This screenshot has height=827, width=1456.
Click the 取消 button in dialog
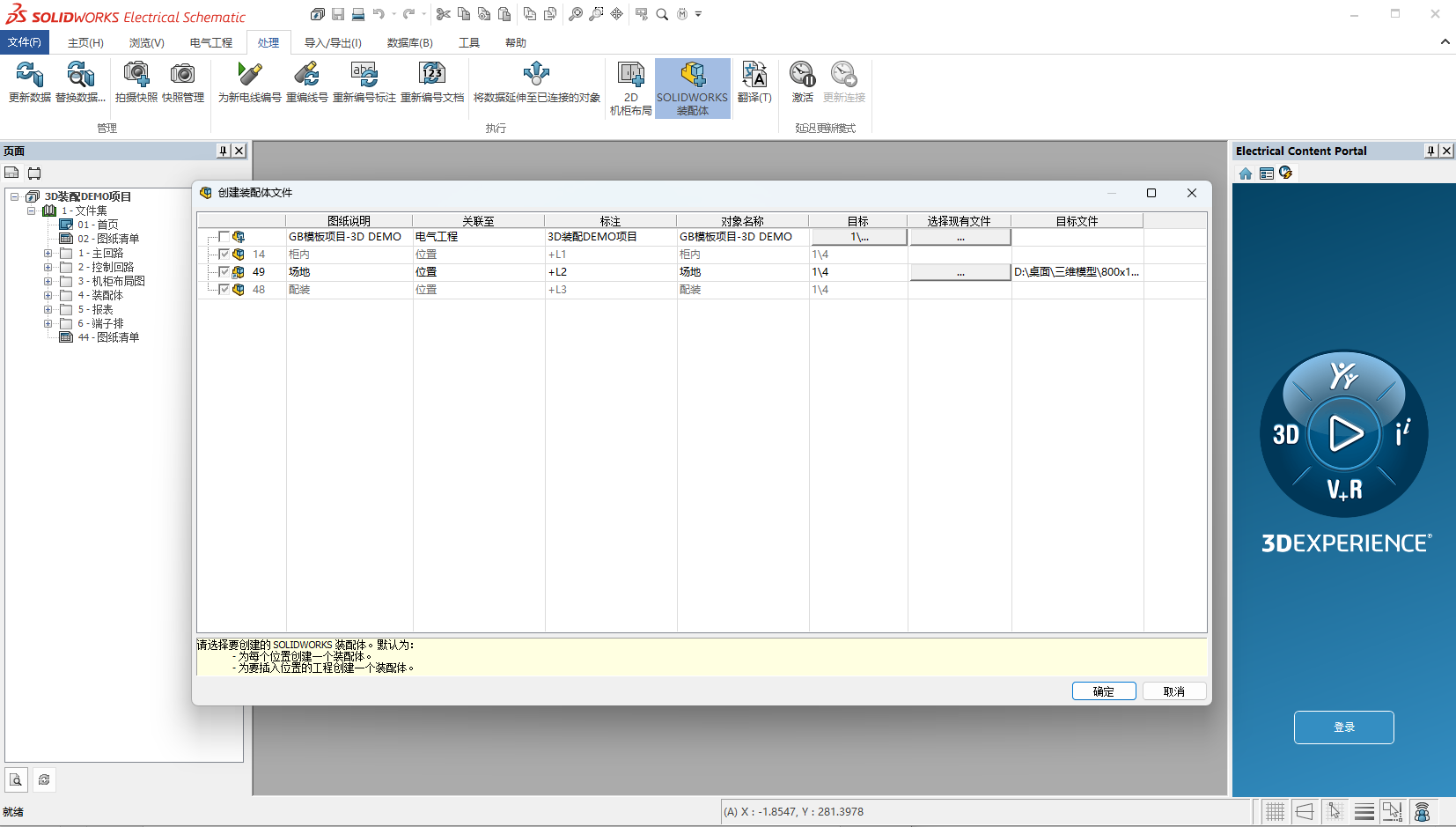(1174, 691)
